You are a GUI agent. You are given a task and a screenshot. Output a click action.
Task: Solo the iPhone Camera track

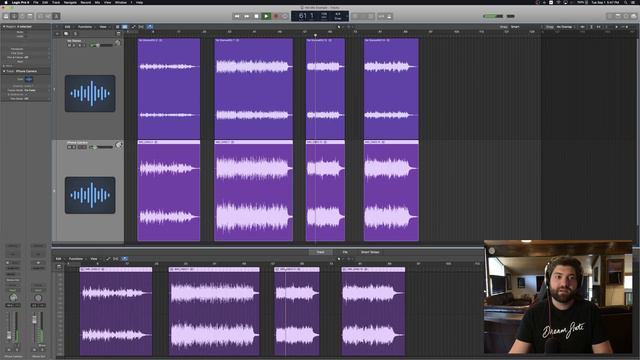[x=74, y=147]
